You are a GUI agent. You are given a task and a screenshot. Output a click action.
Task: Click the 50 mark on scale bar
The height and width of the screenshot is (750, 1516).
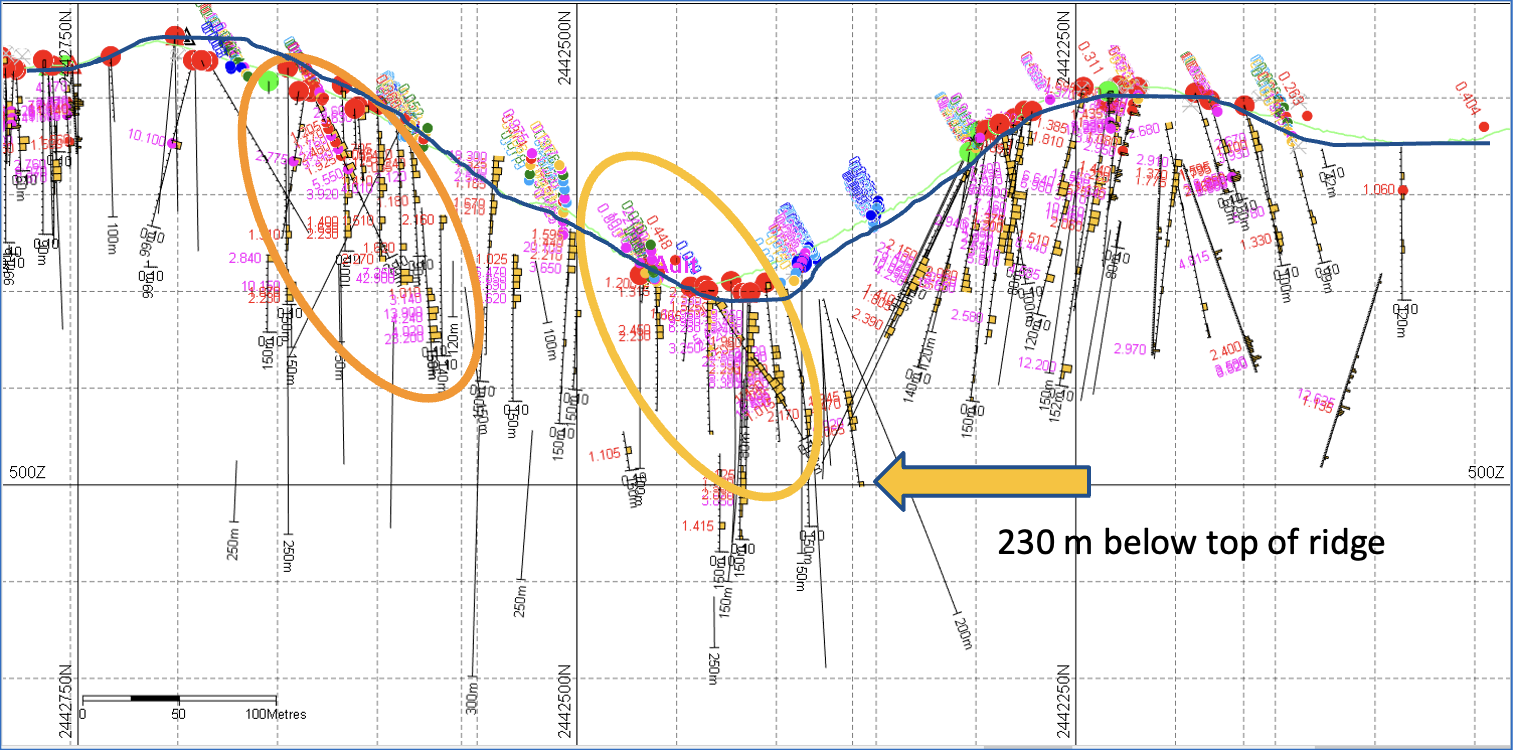point(178,714)
